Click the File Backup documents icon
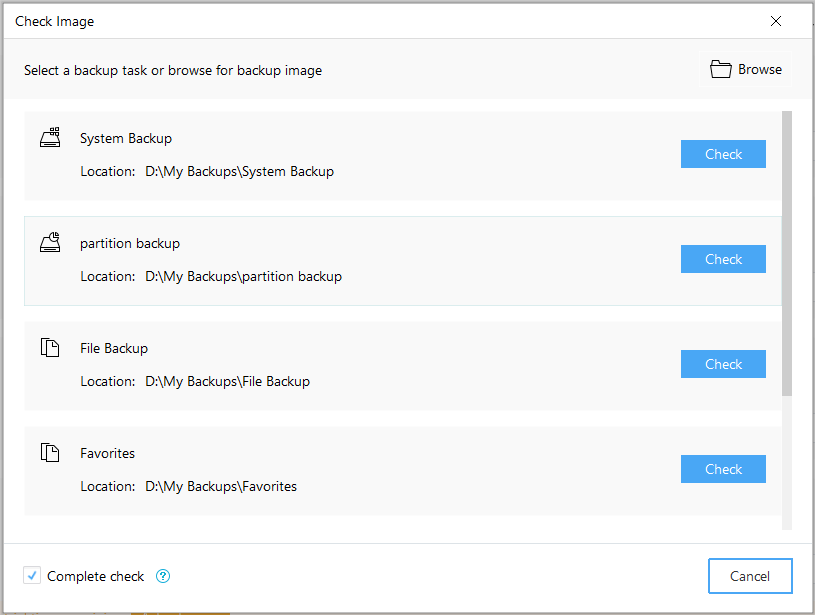The image size is (815, 615). pos(50,347)
